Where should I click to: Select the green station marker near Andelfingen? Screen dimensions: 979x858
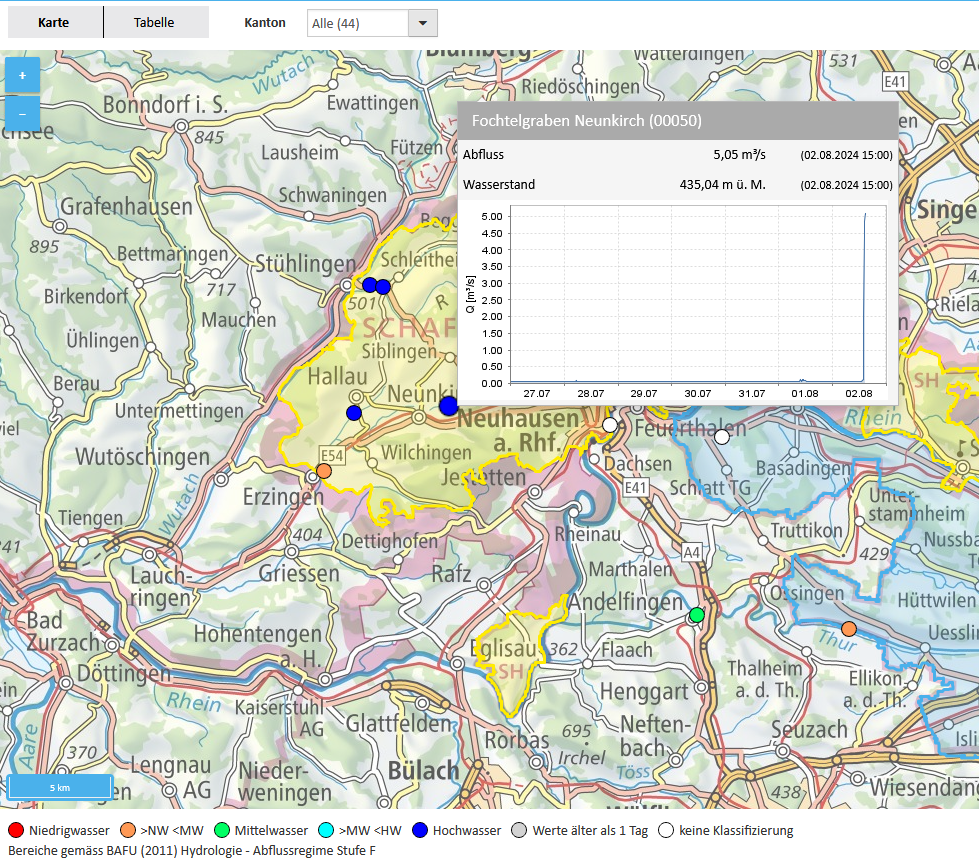[x=696, y=614]
